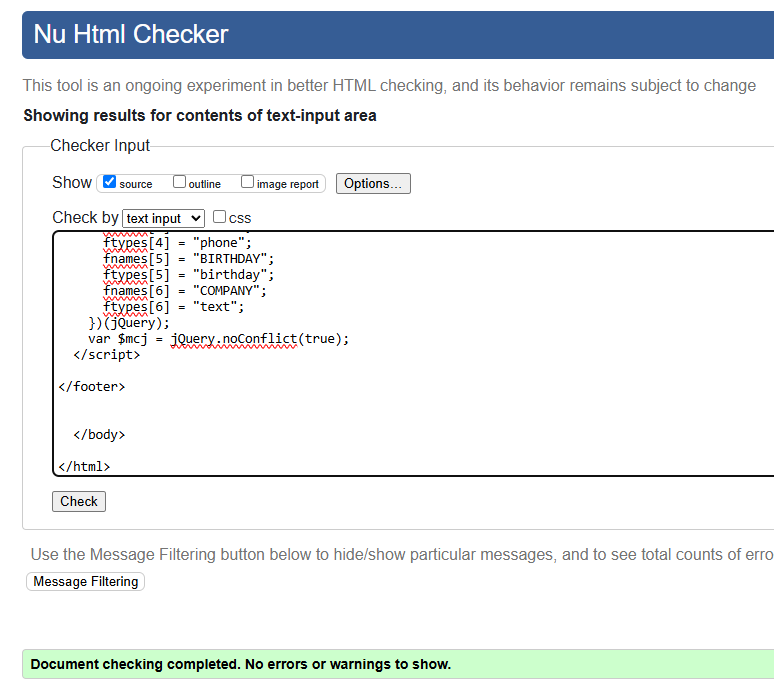774x687 pixels.
Task: Click the fnames[6] = "COMPANY" line
Action: pos(185,291)
